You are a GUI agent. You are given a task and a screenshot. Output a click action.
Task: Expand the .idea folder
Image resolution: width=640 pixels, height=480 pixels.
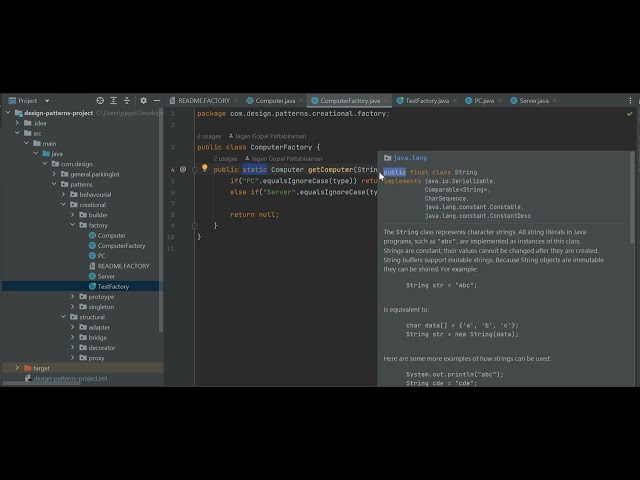[x=17, y=122]
